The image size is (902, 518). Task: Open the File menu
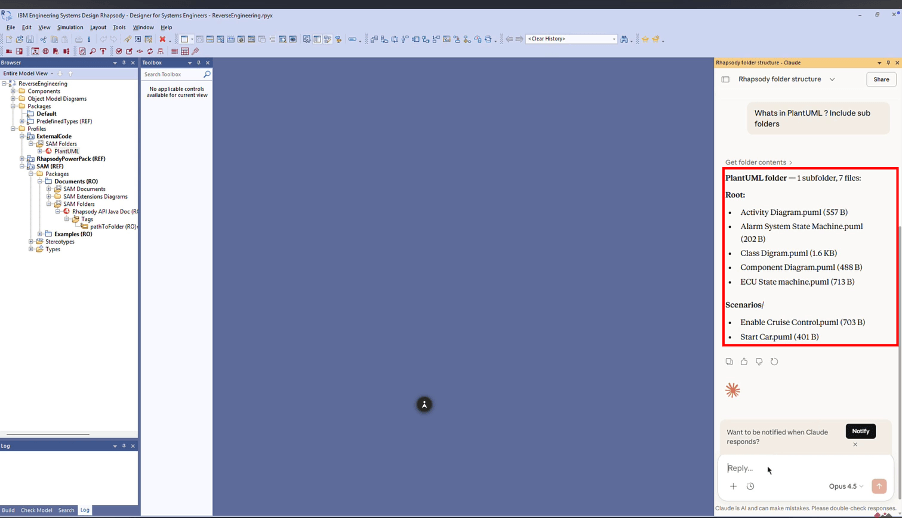pos(10,27)
